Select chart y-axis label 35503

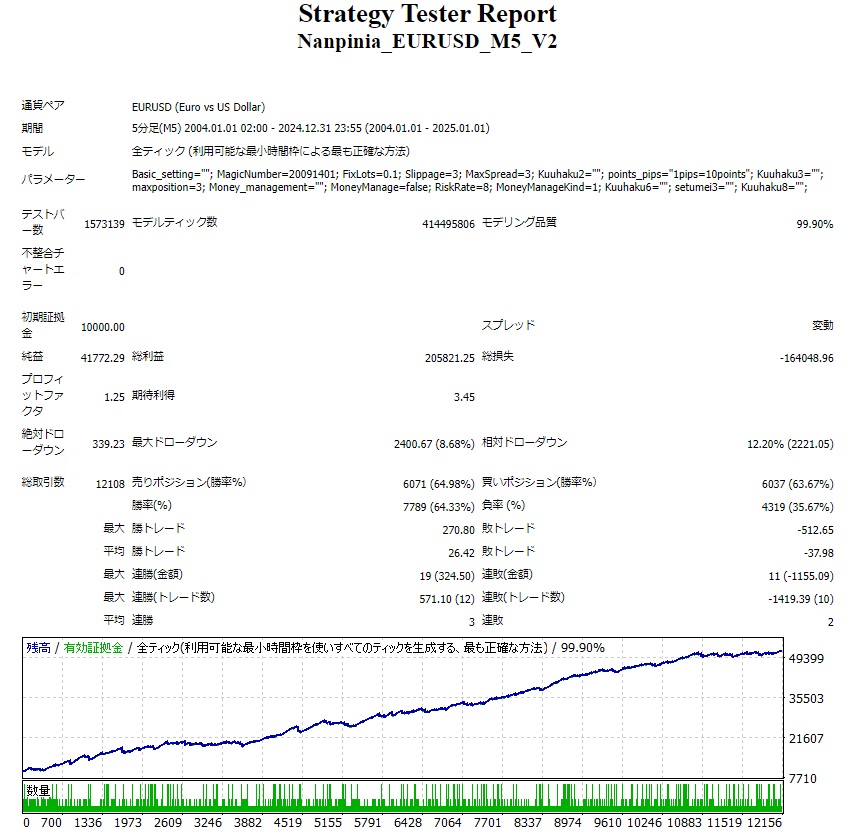click(x=806, y=699)
